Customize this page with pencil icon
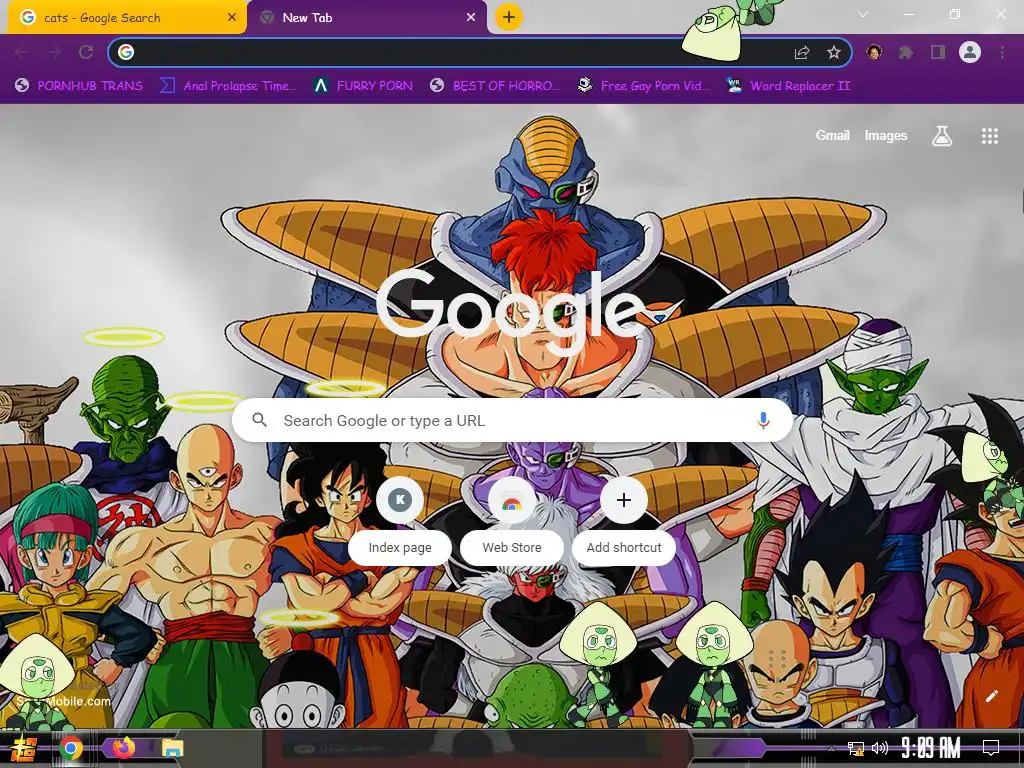The width and height of the screenshot is (1024, 768). coord(991,696)
